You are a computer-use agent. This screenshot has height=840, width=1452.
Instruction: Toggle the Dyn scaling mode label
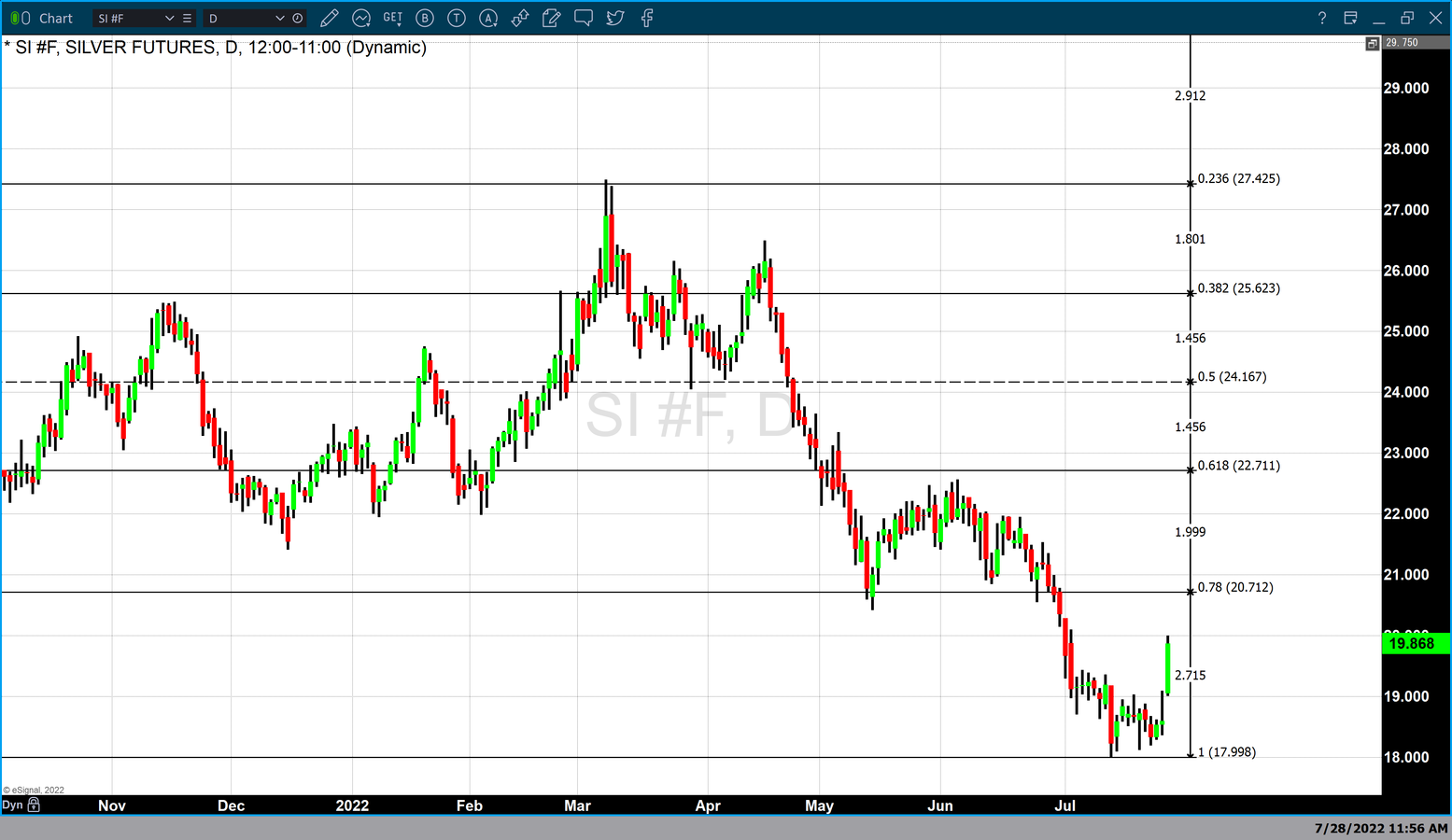(12, 805)
